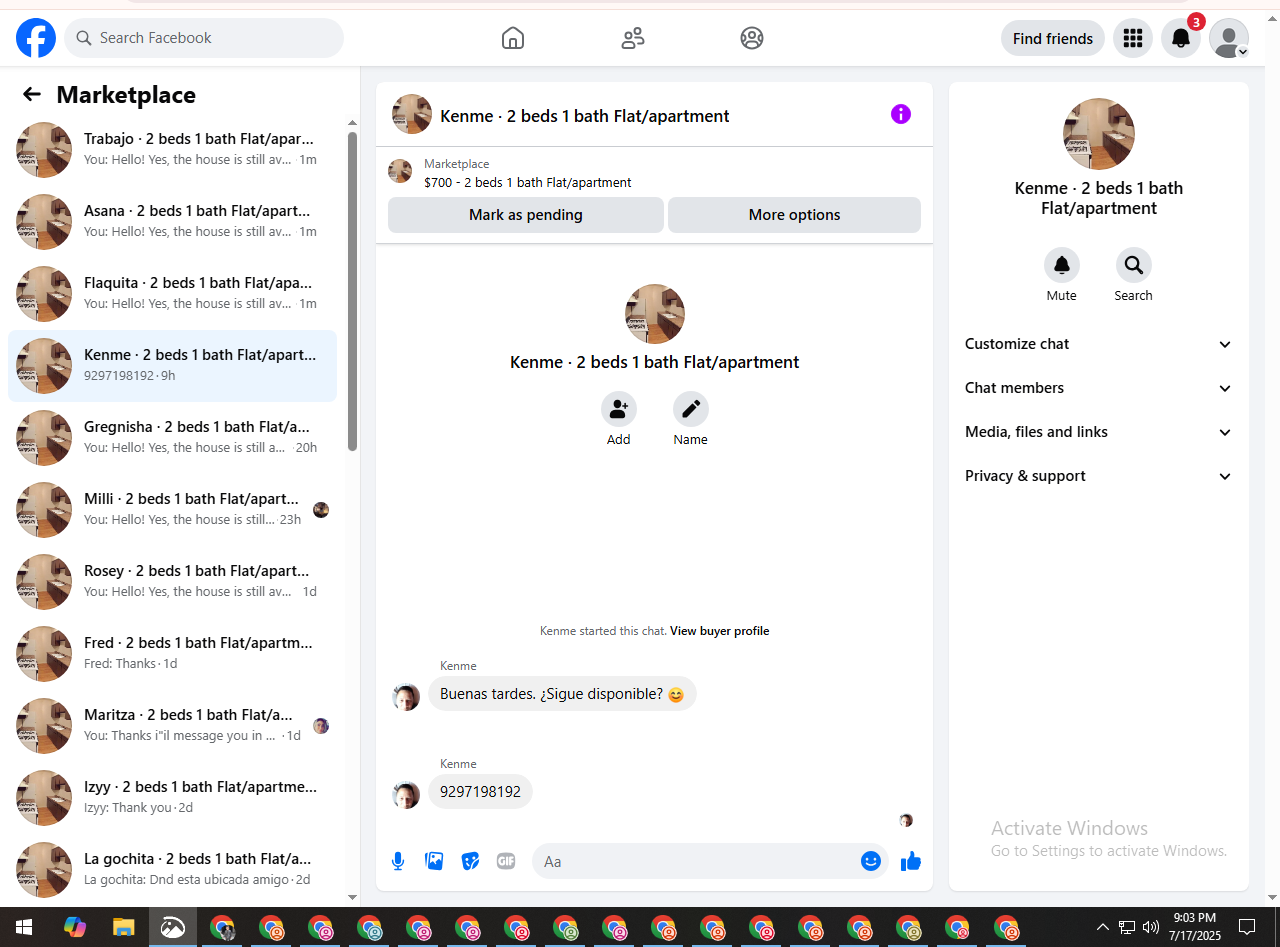Launch Copilot from the taskbar
This screenshot has width=1280, height=947.
(74, 927)
